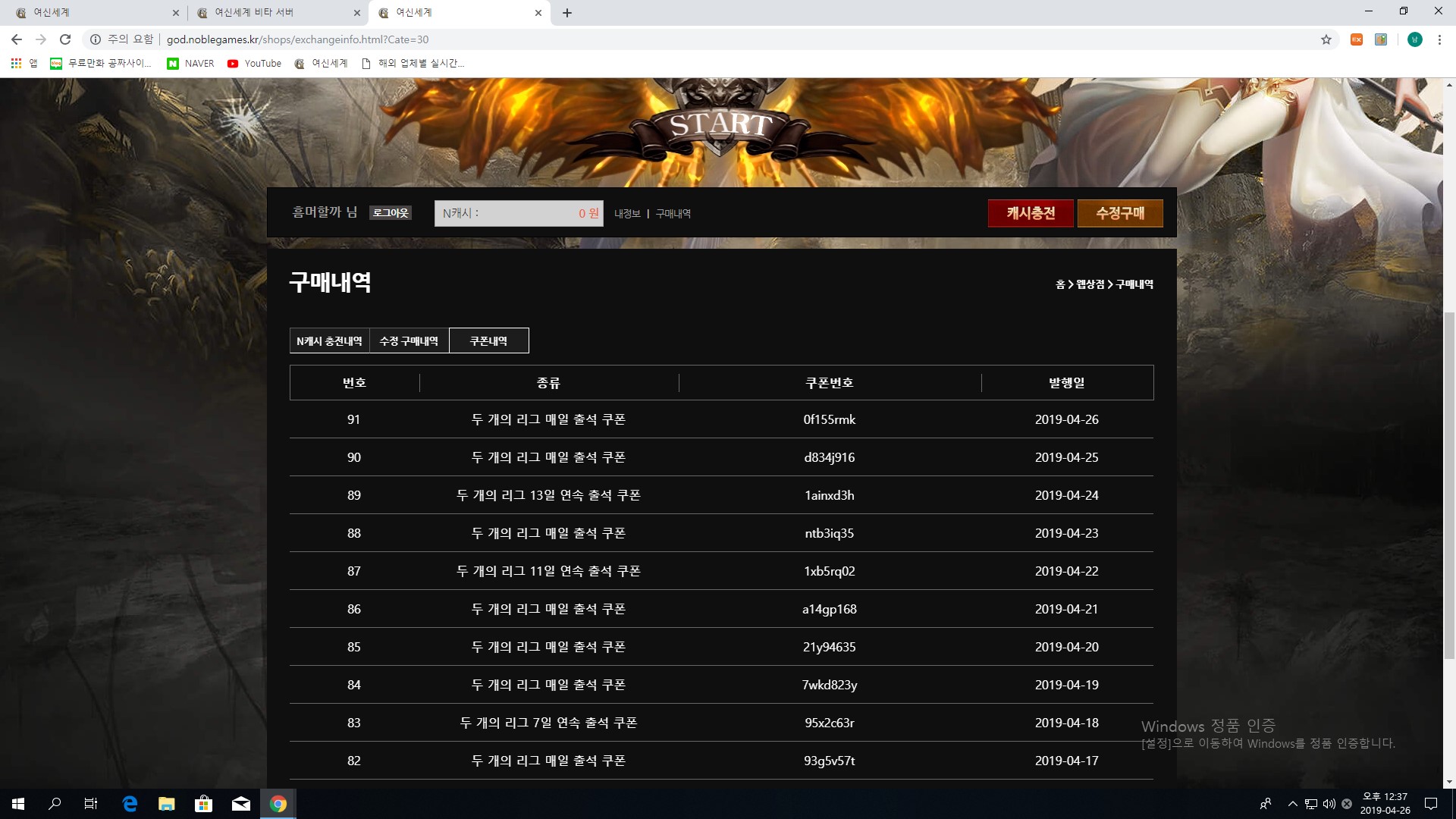Click the 로그아웃 button
The width and height of the screenshot is (1456, 819).
391,213
